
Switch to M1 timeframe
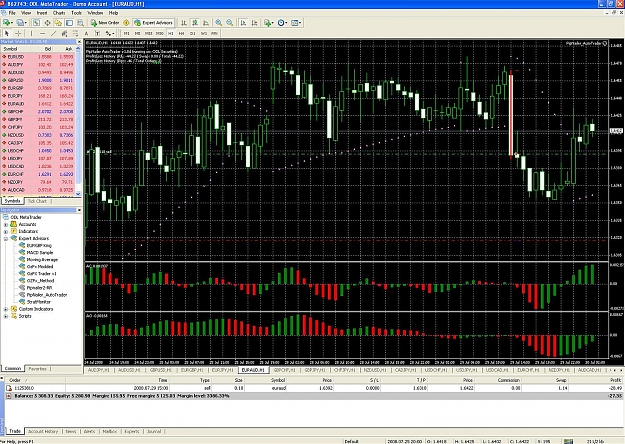click(126, 33)
